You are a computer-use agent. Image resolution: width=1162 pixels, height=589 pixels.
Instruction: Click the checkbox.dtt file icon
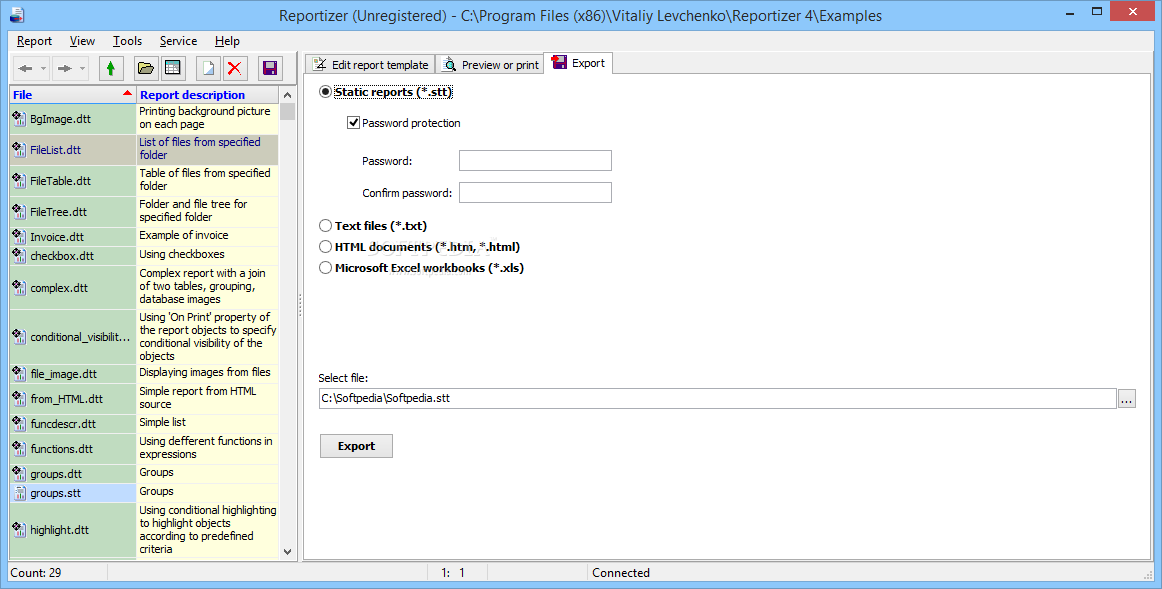coord(19,256)
